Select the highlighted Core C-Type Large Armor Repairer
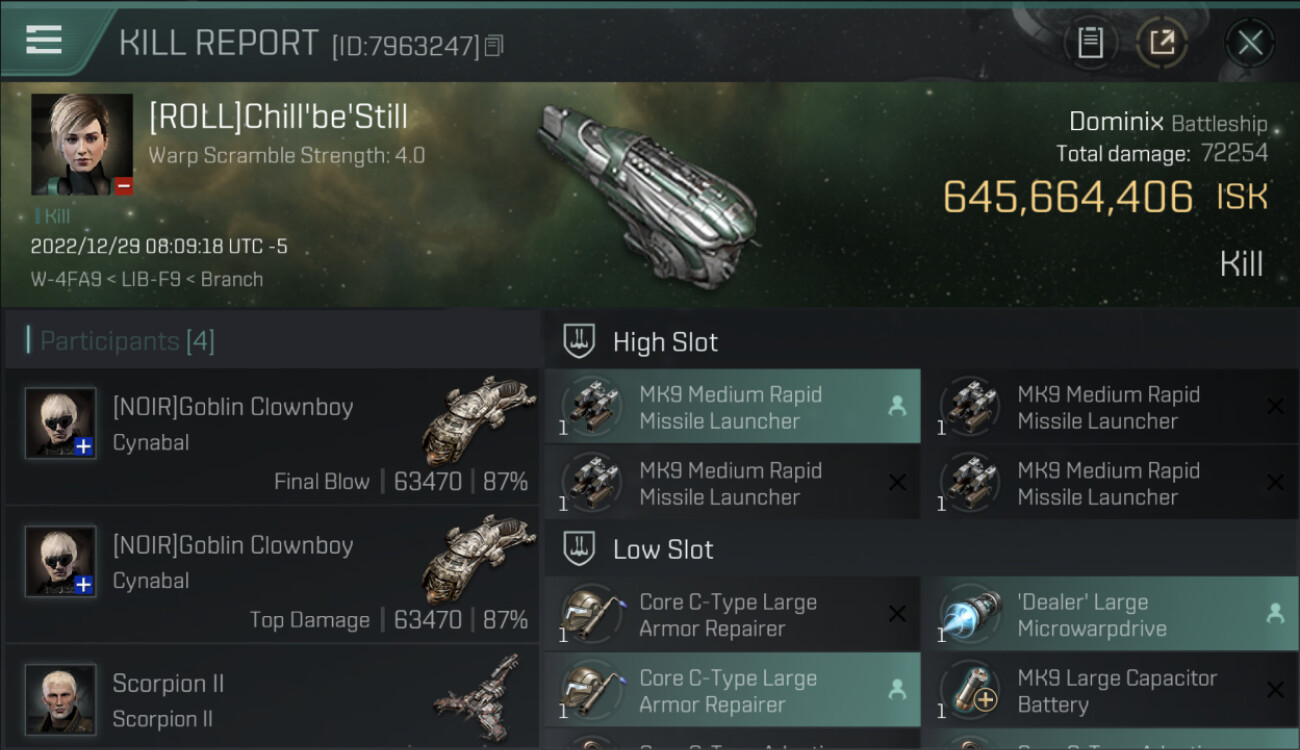1300x750 pixels. pos(732,691)
